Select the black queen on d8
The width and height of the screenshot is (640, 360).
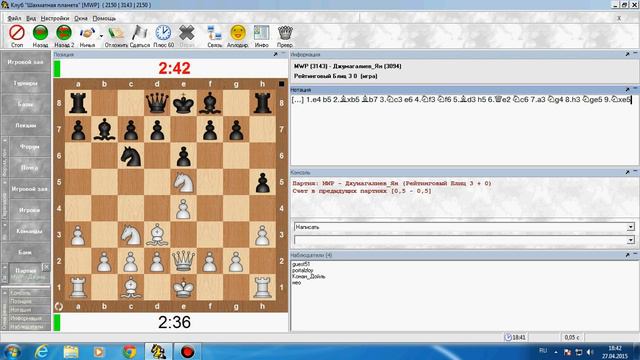click(x=157, y=103)
